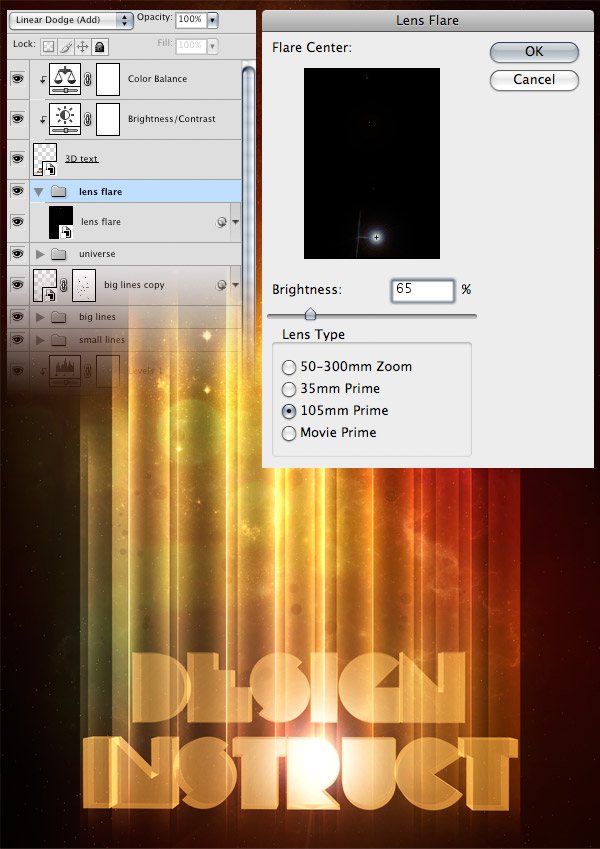Select the 50-300mm Zoom lens type
Image resolution: width=600 pixels, height=849 pixels.
289,367
